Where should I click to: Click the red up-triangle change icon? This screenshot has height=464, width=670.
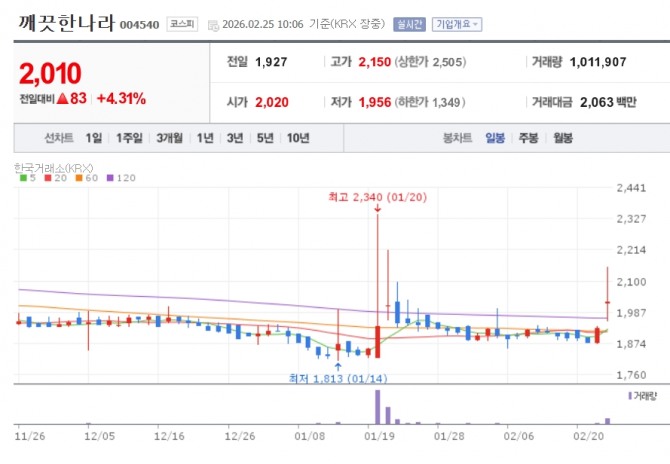62,99
